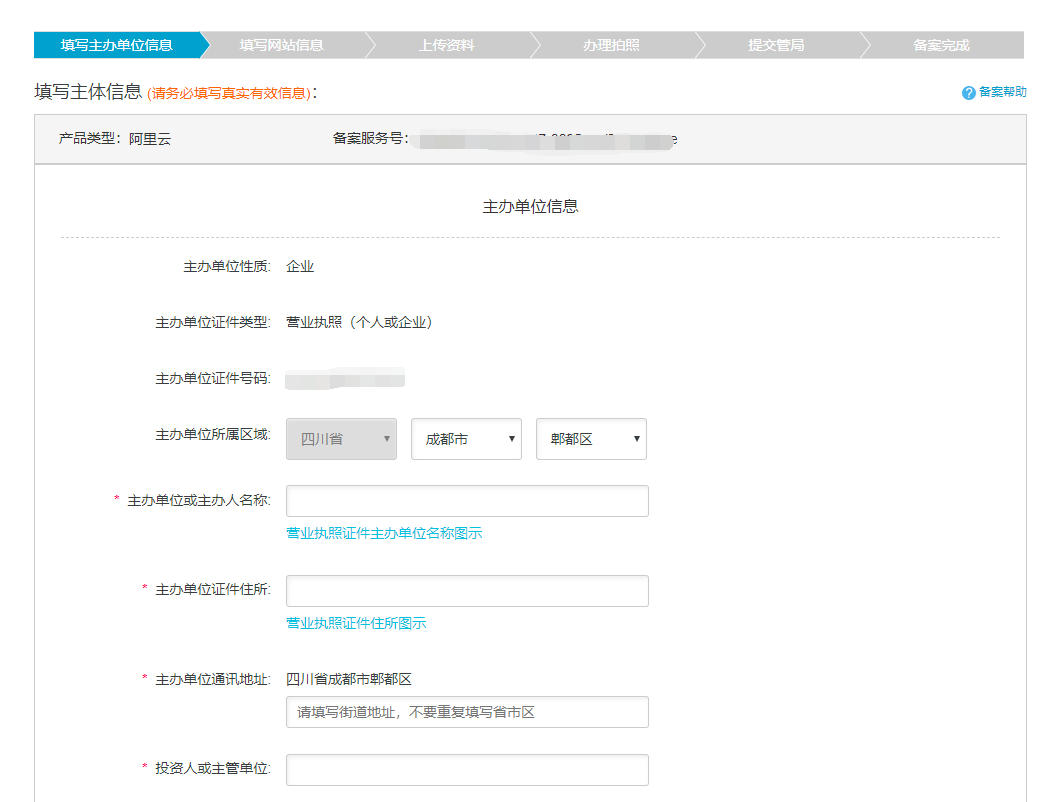The image size is (1038, 802).
Task: Go to the 上传资料 step
Action: 446,45
